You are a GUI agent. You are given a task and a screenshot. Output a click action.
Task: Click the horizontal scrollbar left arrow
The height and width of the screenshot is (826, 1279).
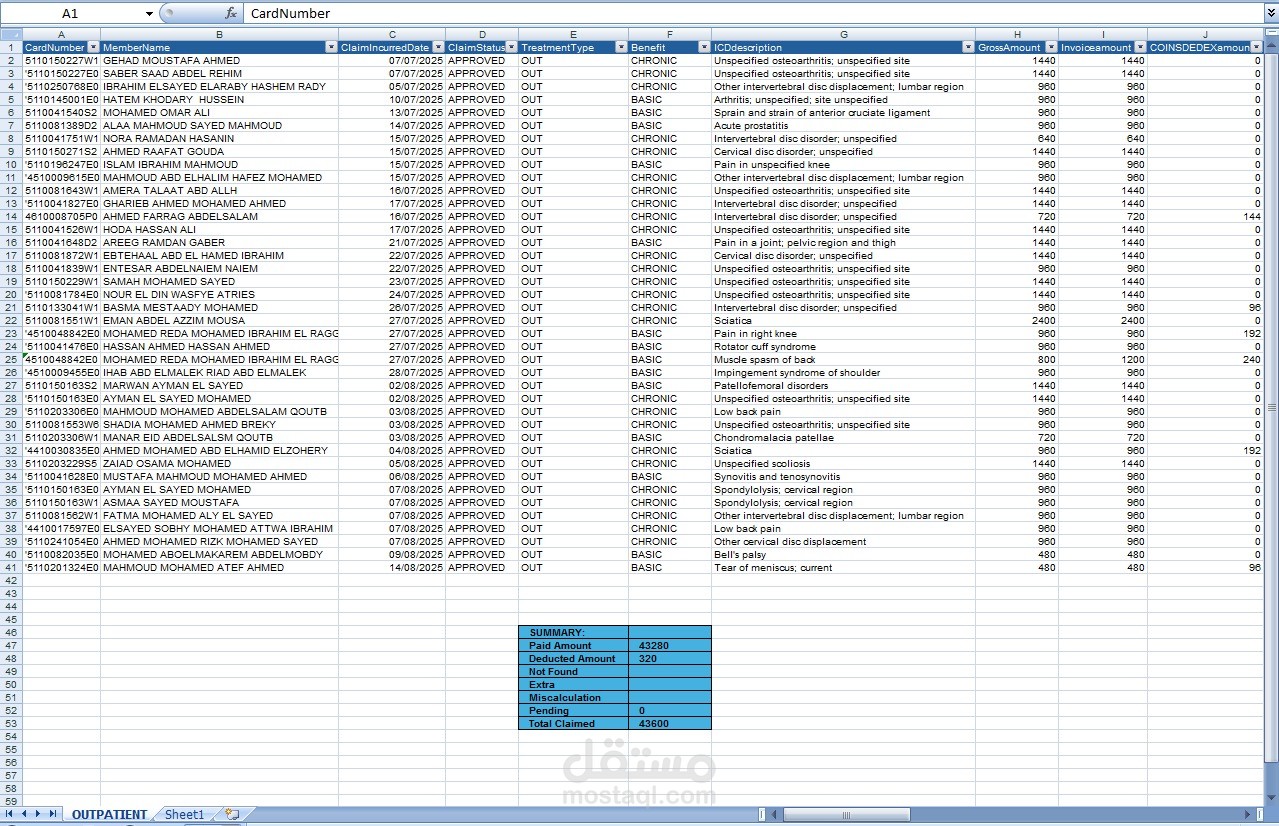774,815
